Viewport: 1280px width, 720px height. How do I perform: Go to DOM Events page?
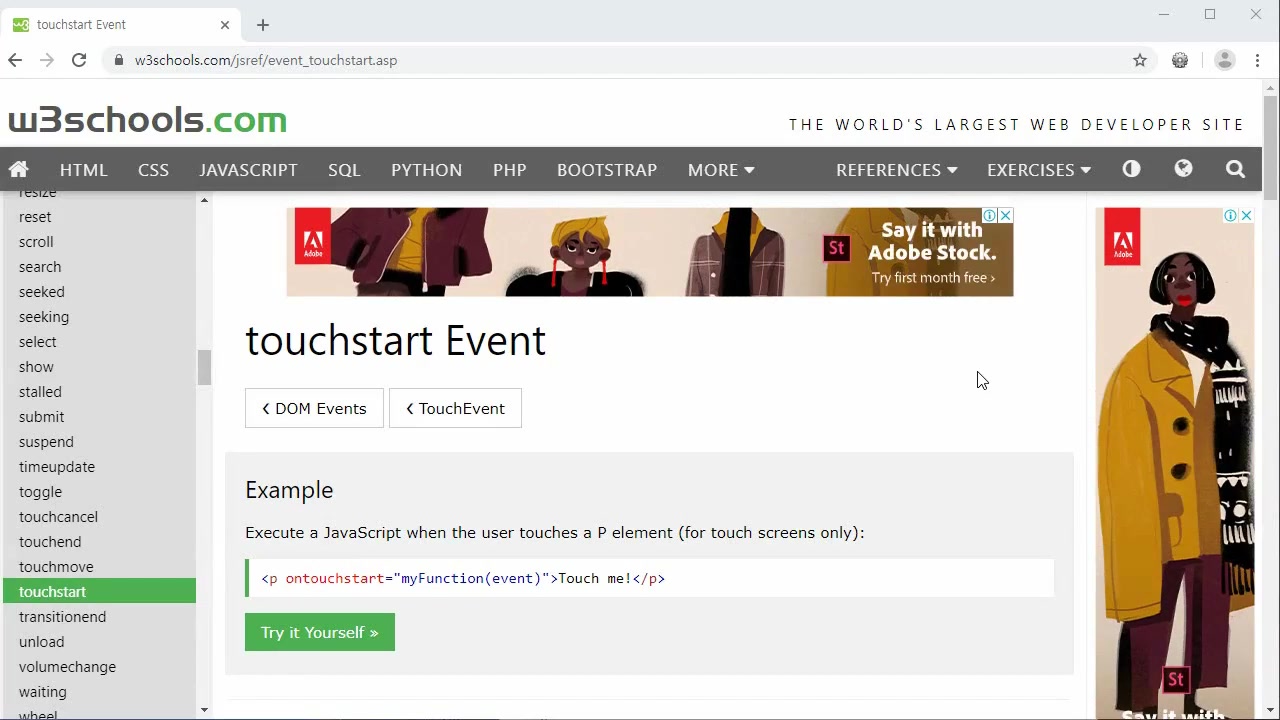tap(314, 408)
